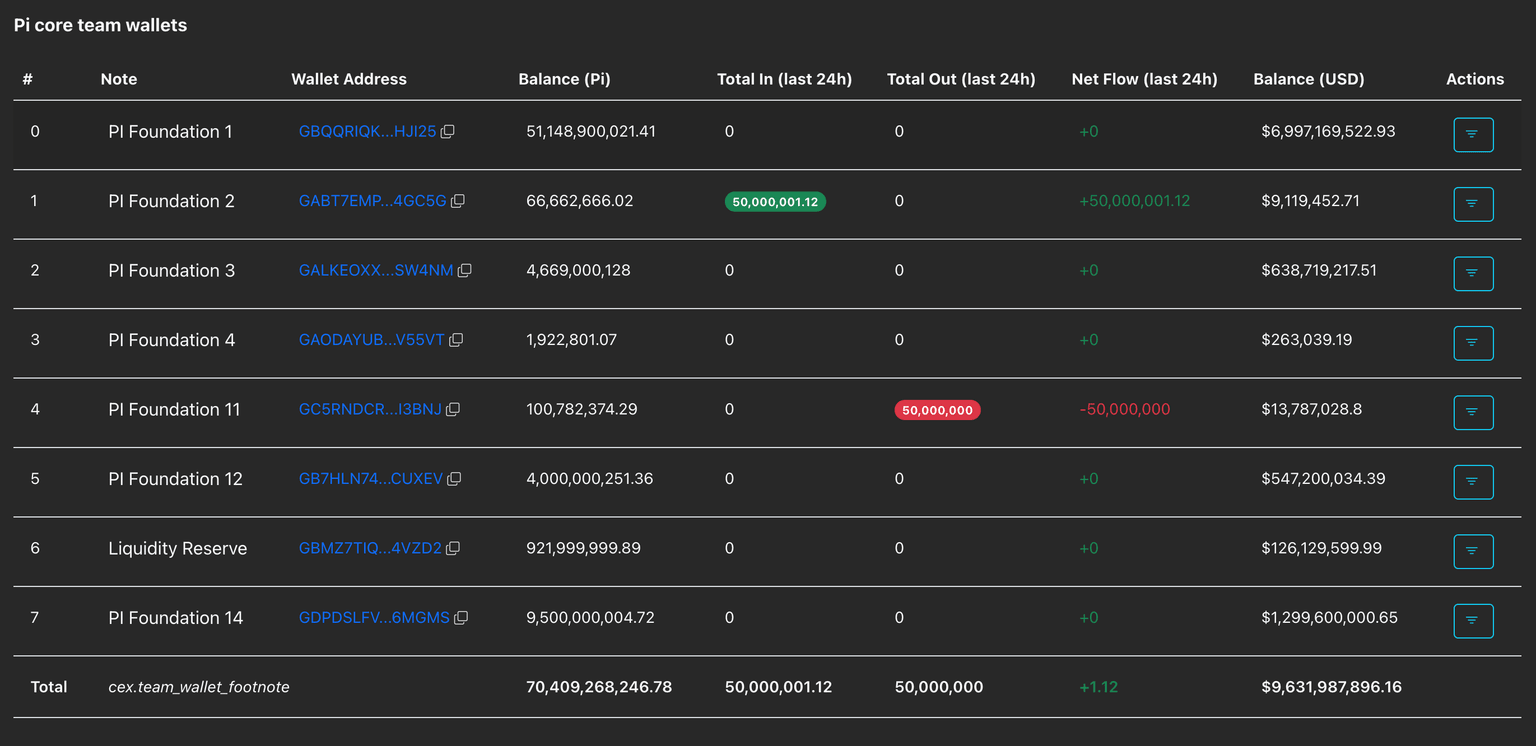Click filter action button for PI Foundation 1
Viewport: 1536px width, 746px height.
[1472, 134]
